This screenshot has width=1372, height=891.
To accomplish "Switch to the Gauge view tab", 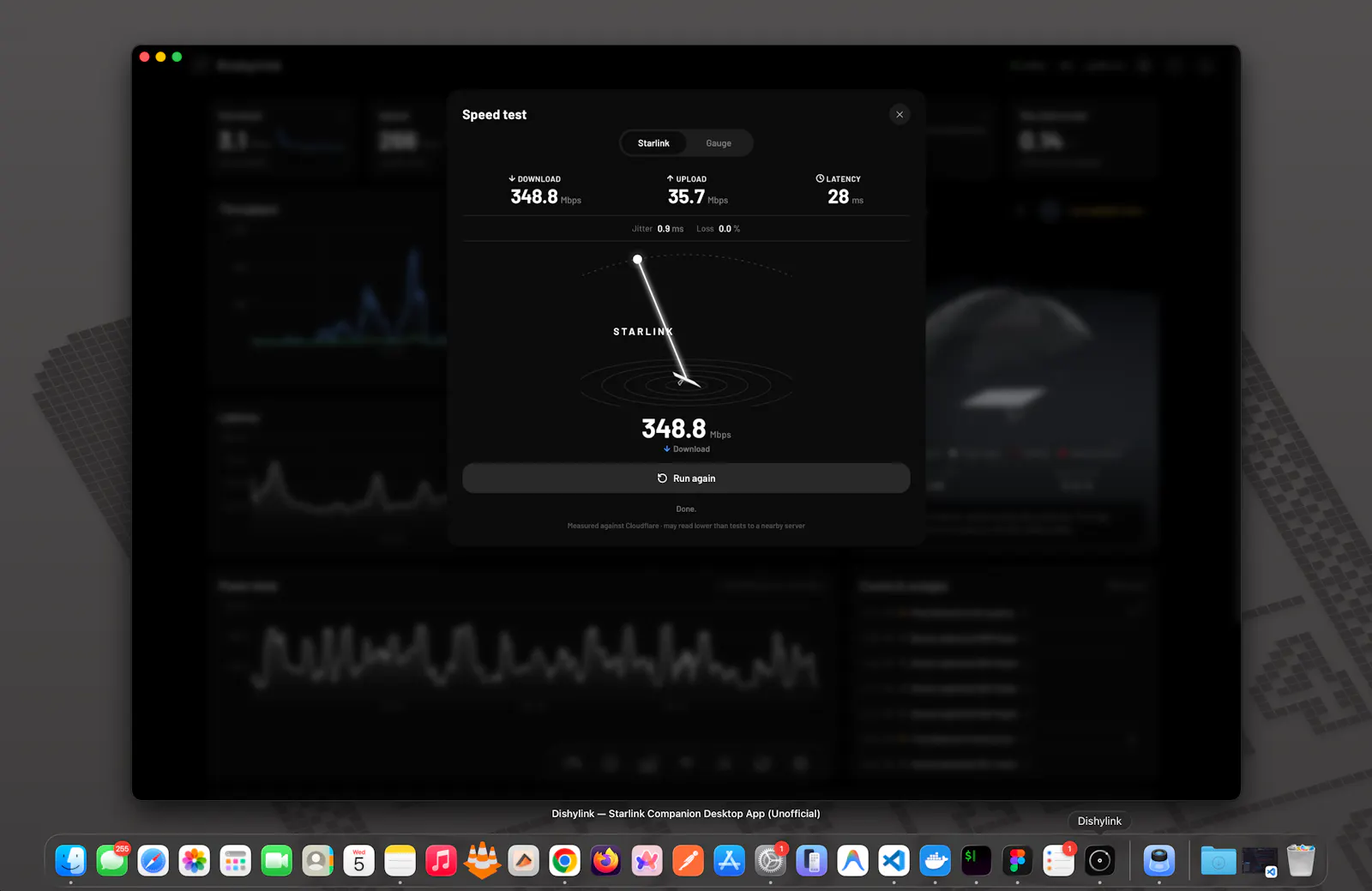I will point(719,143).
